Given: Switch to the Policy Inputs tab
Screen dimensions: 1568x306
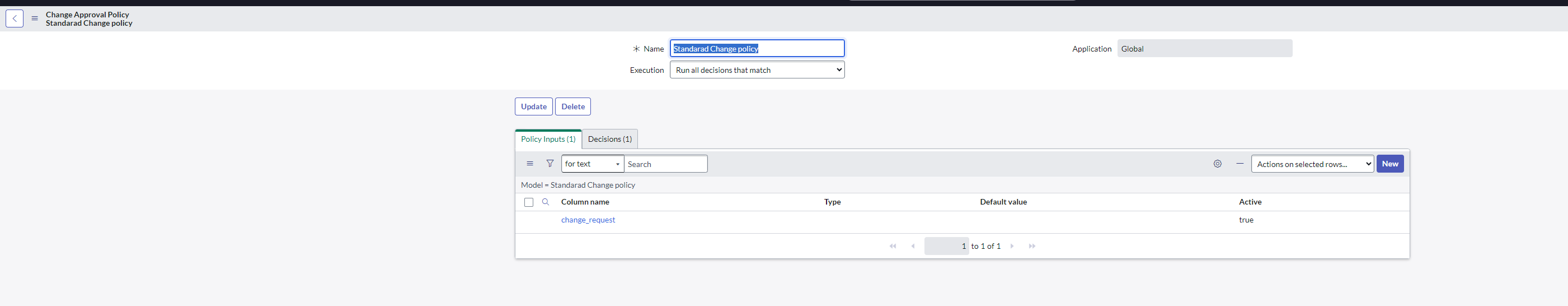Looking at the screenshot, I should [548, 139].
